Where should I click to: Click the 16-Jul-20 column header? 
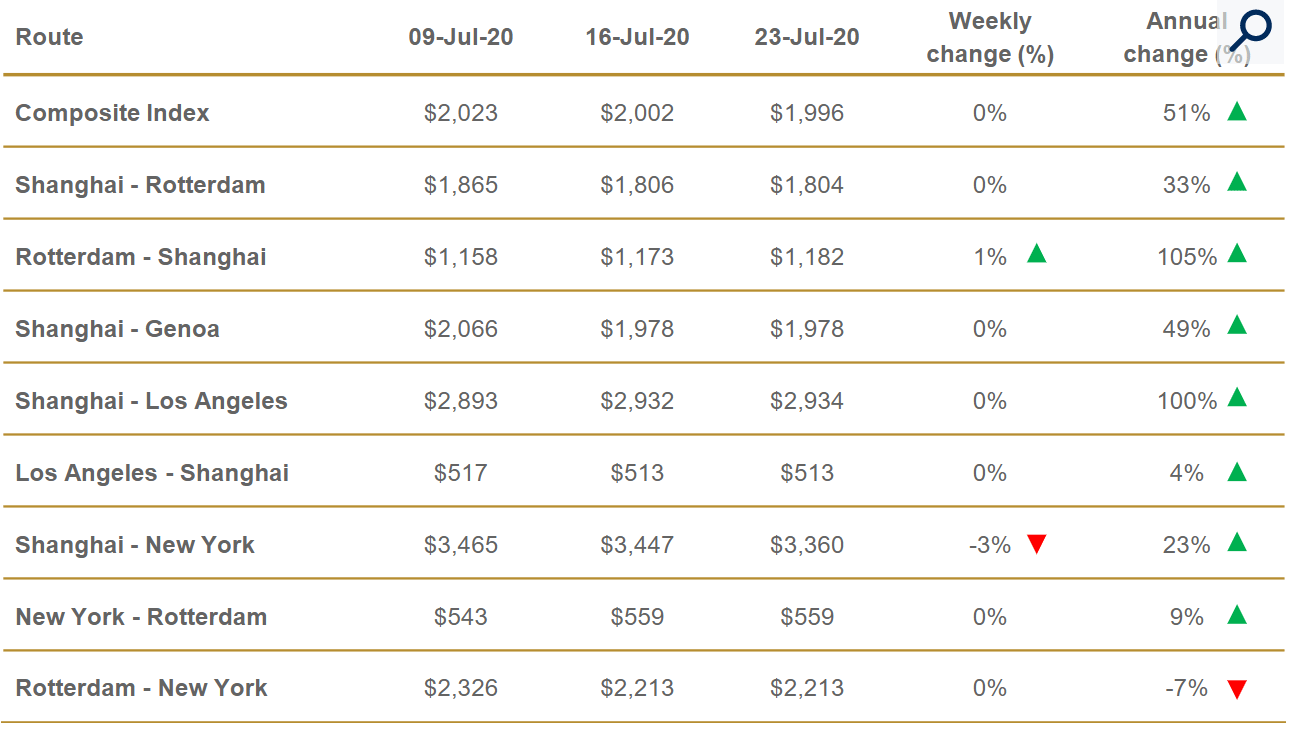(x=637, y=38)
